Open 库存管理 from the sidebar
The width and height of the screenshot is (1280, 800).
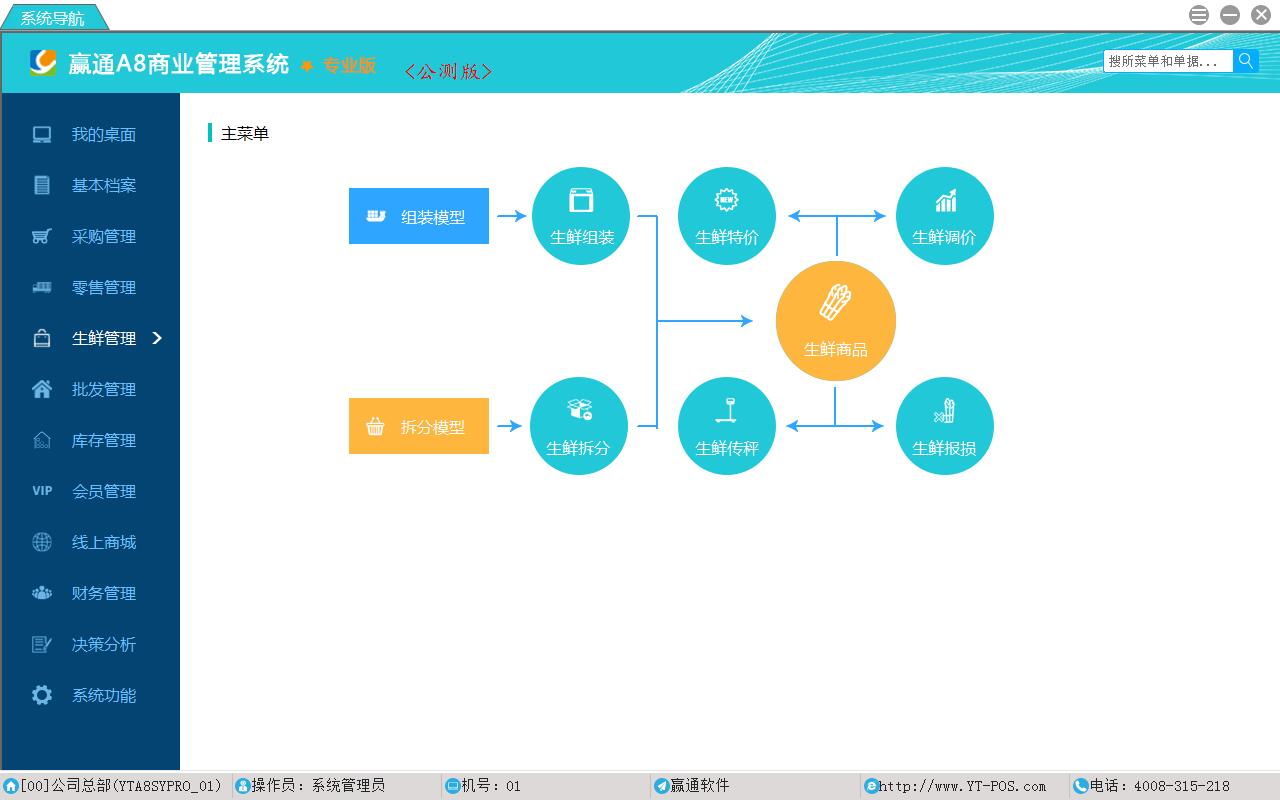click(103, 441)
